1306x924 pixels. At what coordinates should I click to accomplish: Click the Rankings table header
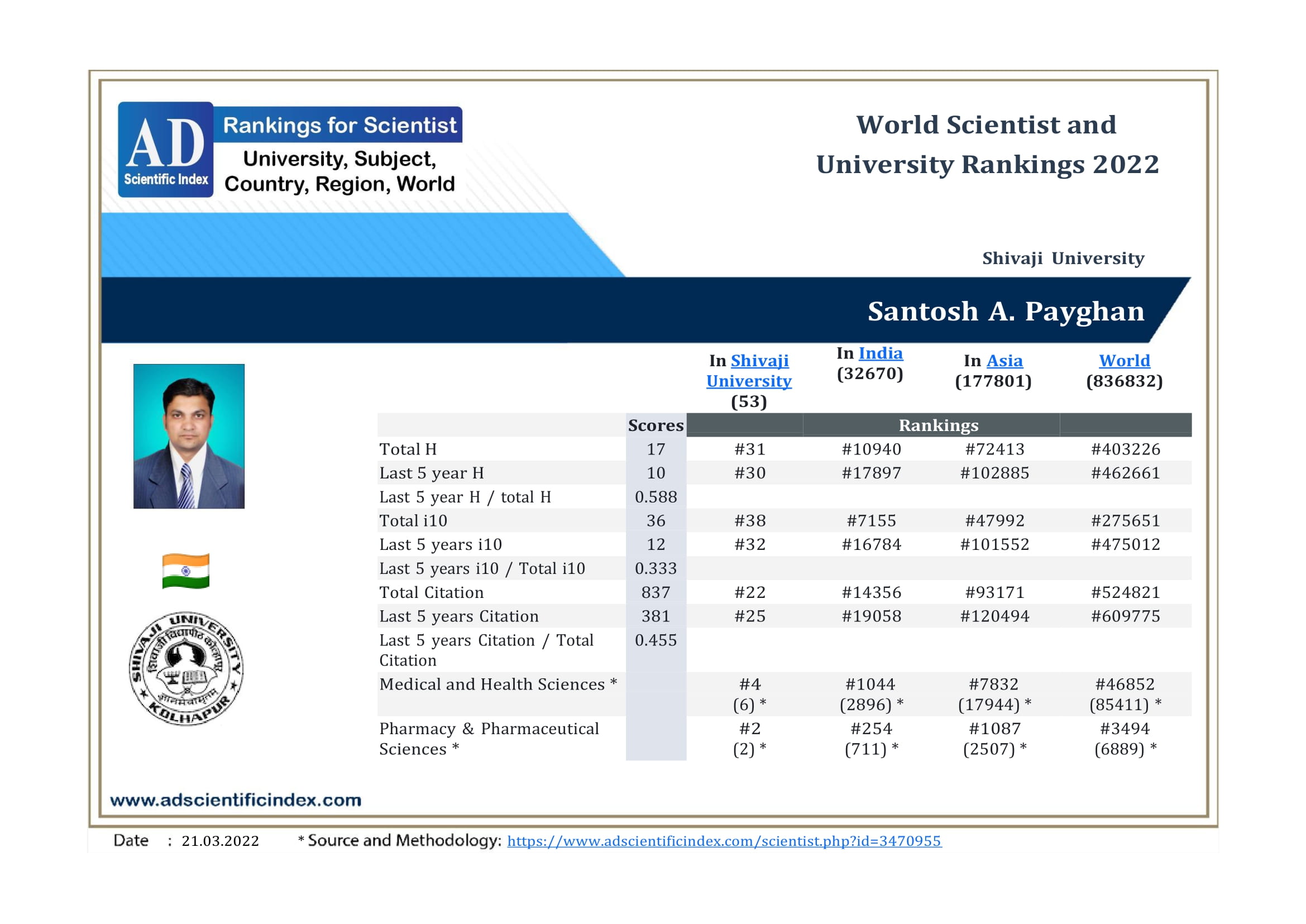click(939, 425)
